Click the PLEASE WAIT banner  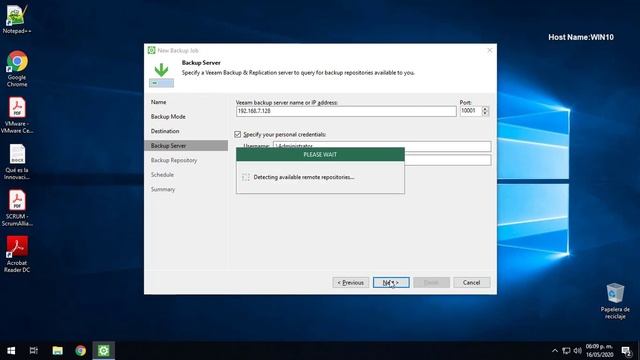tap(320, 155)
